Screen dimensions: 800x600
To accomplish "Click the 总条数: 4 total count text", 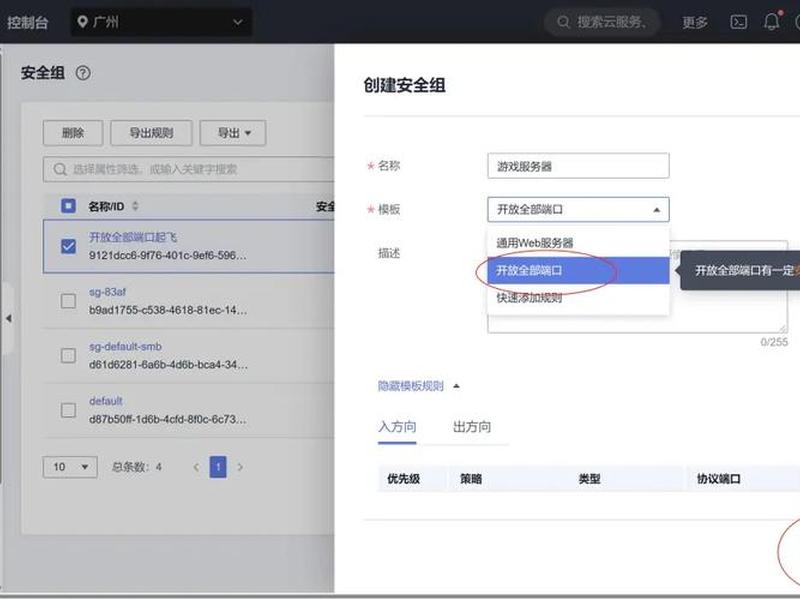I will [137, 467].
